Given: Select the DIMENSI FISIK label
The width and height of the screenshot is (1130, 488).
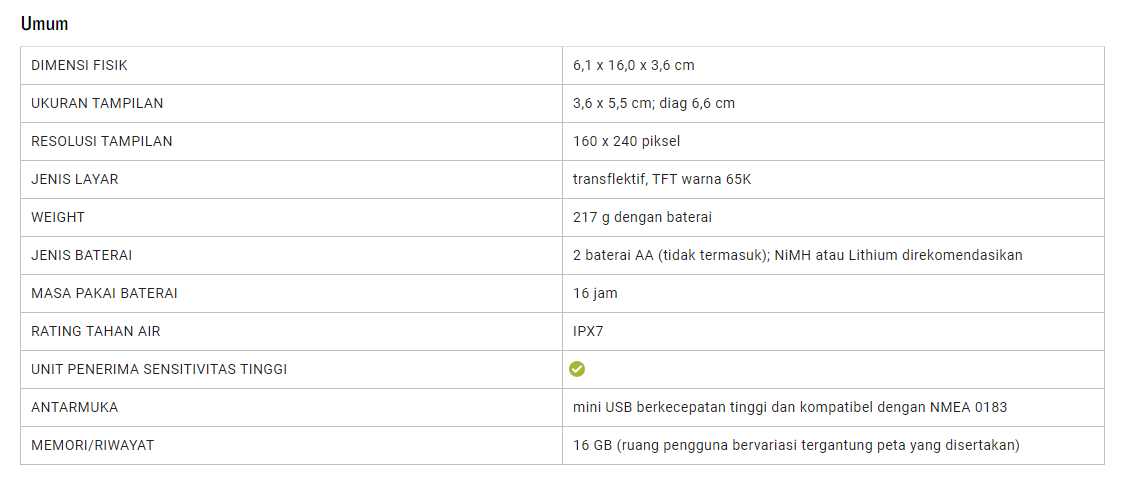Looking at the screenshot, I should pos(79,65).
